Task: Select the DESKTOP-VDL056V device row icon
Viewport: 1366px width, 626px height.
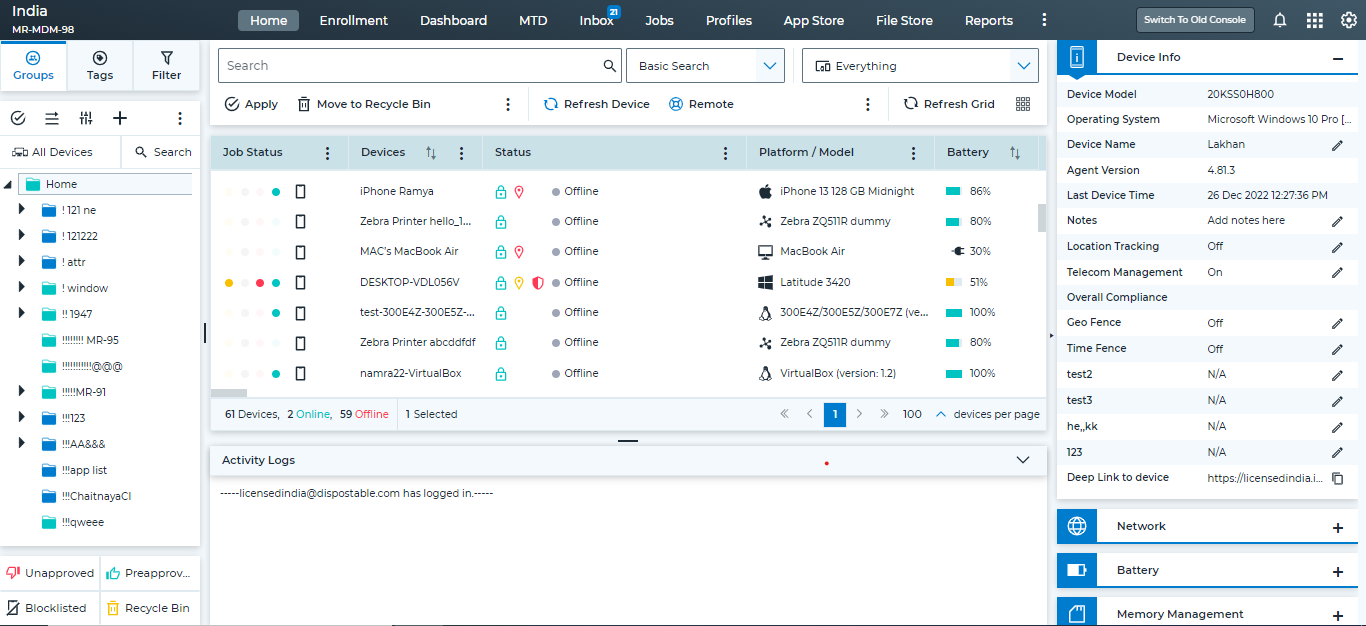Action: point(300,283)
